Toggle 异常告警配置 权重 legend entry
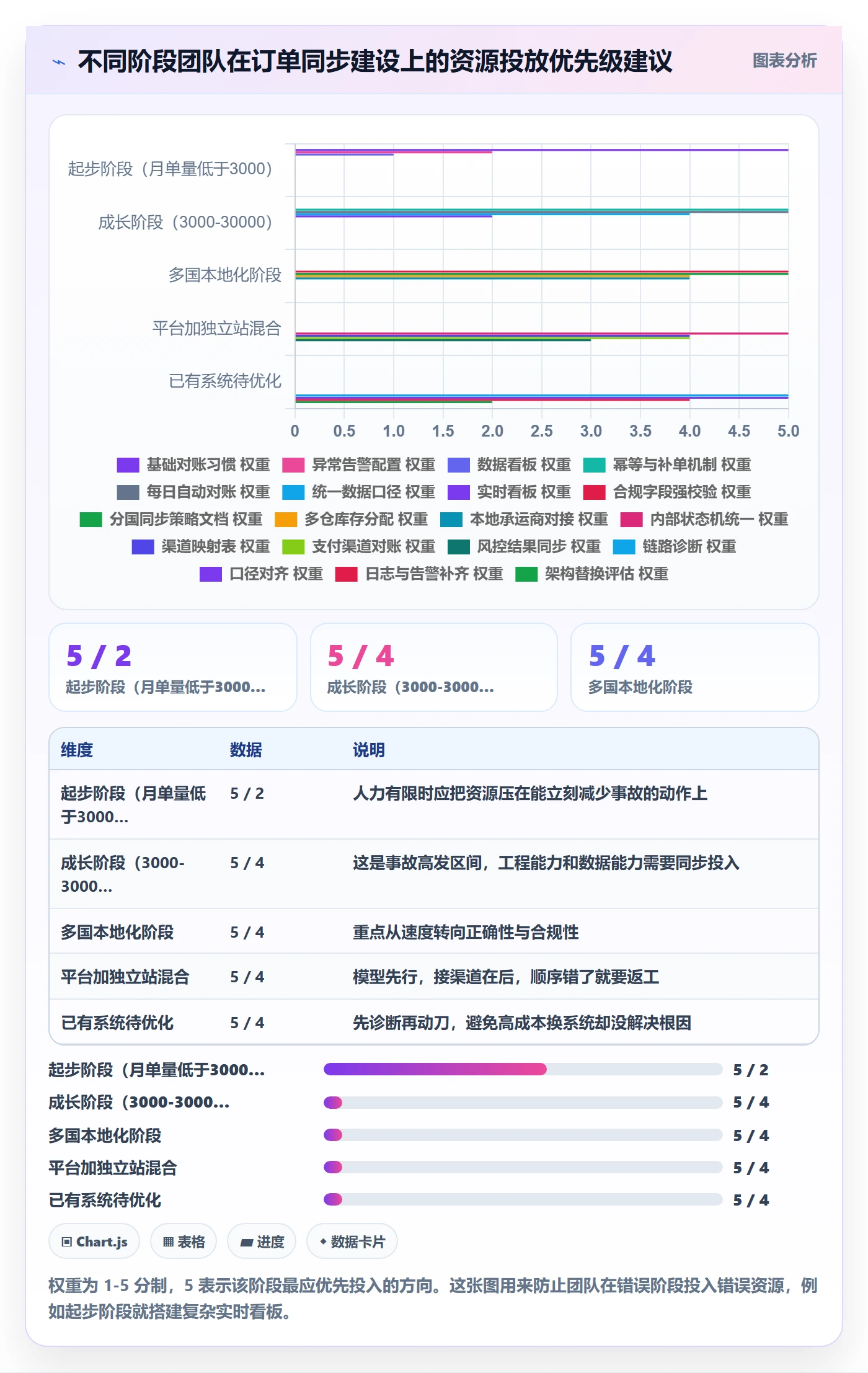Screen dimensions: 868x1373 tap(358, 464)
